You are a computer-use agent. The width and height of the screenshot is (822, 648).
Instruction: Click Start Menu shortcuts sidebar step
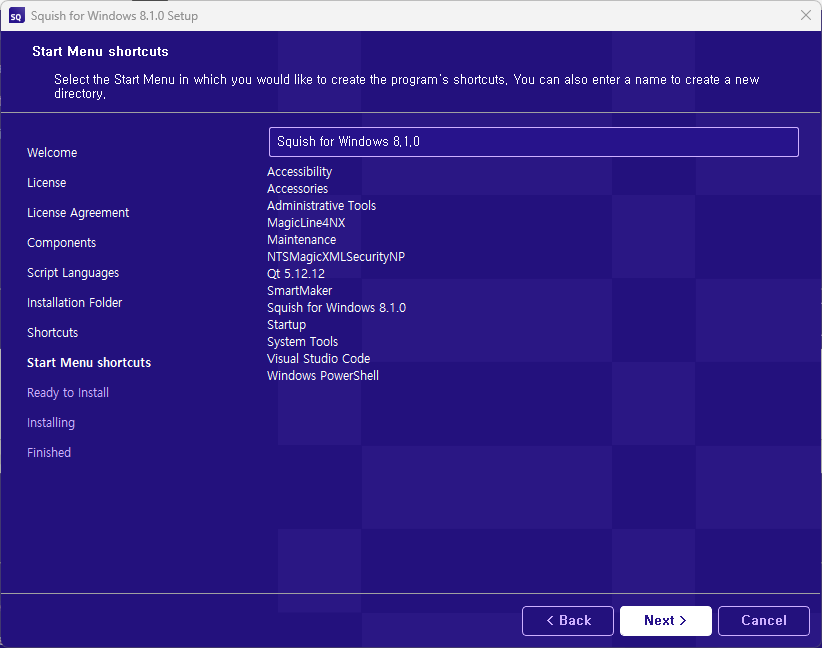click(x=89, y=363)
